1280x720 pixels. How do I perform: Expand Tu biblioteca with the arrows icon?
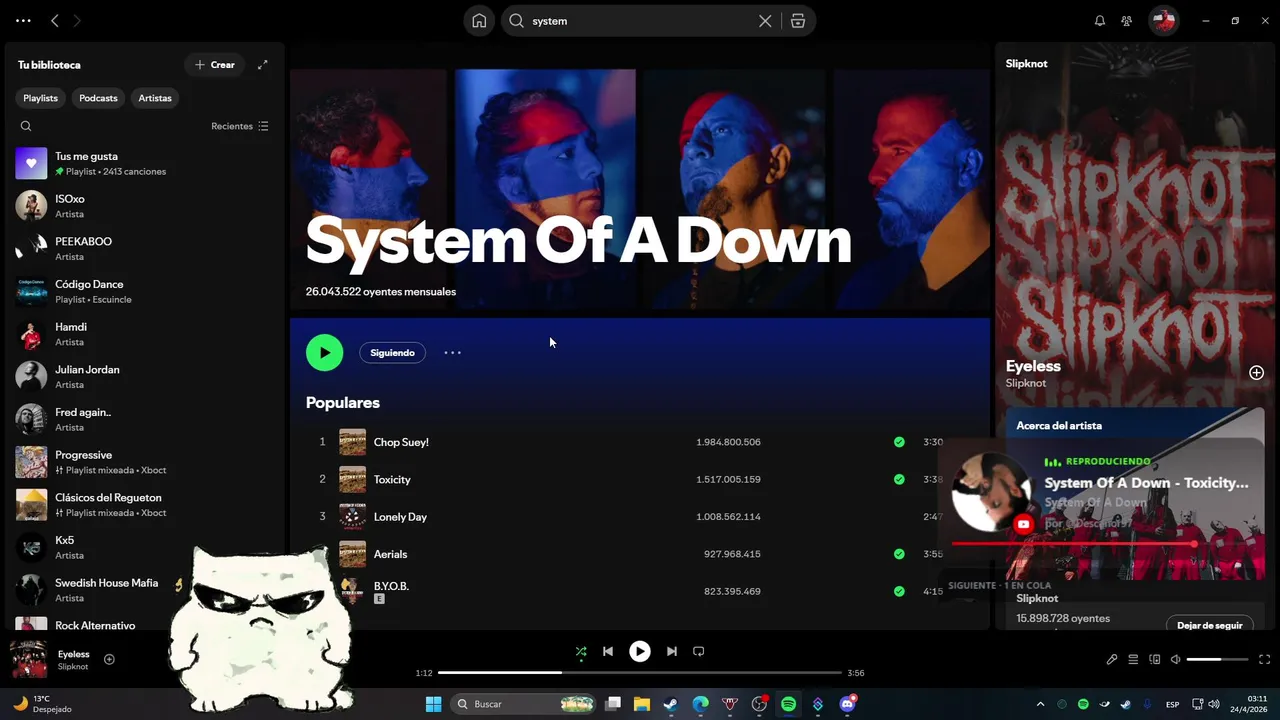click(x=263, y=65)
